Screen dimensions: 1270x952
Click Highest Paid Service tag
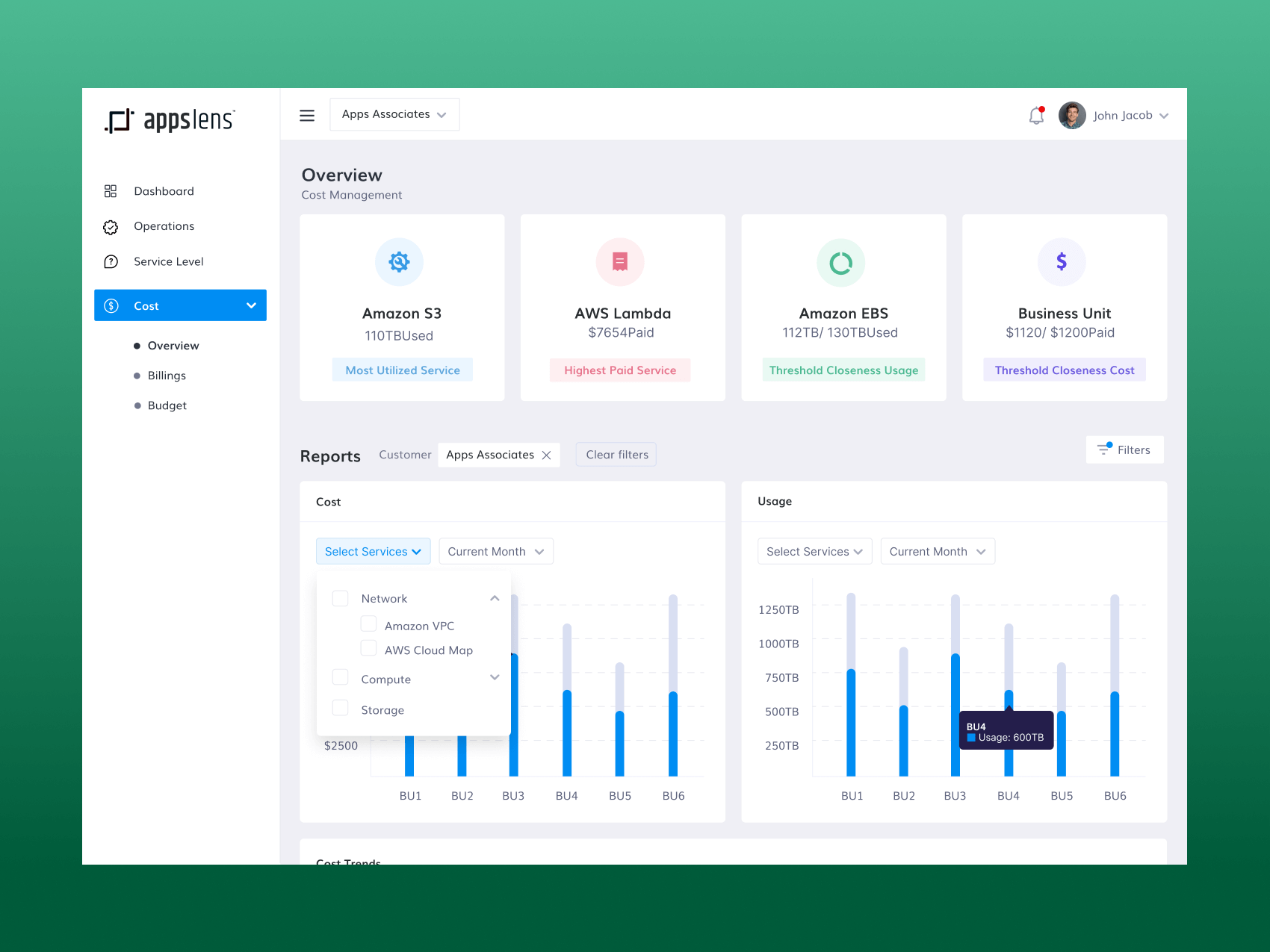click(620, 370)
